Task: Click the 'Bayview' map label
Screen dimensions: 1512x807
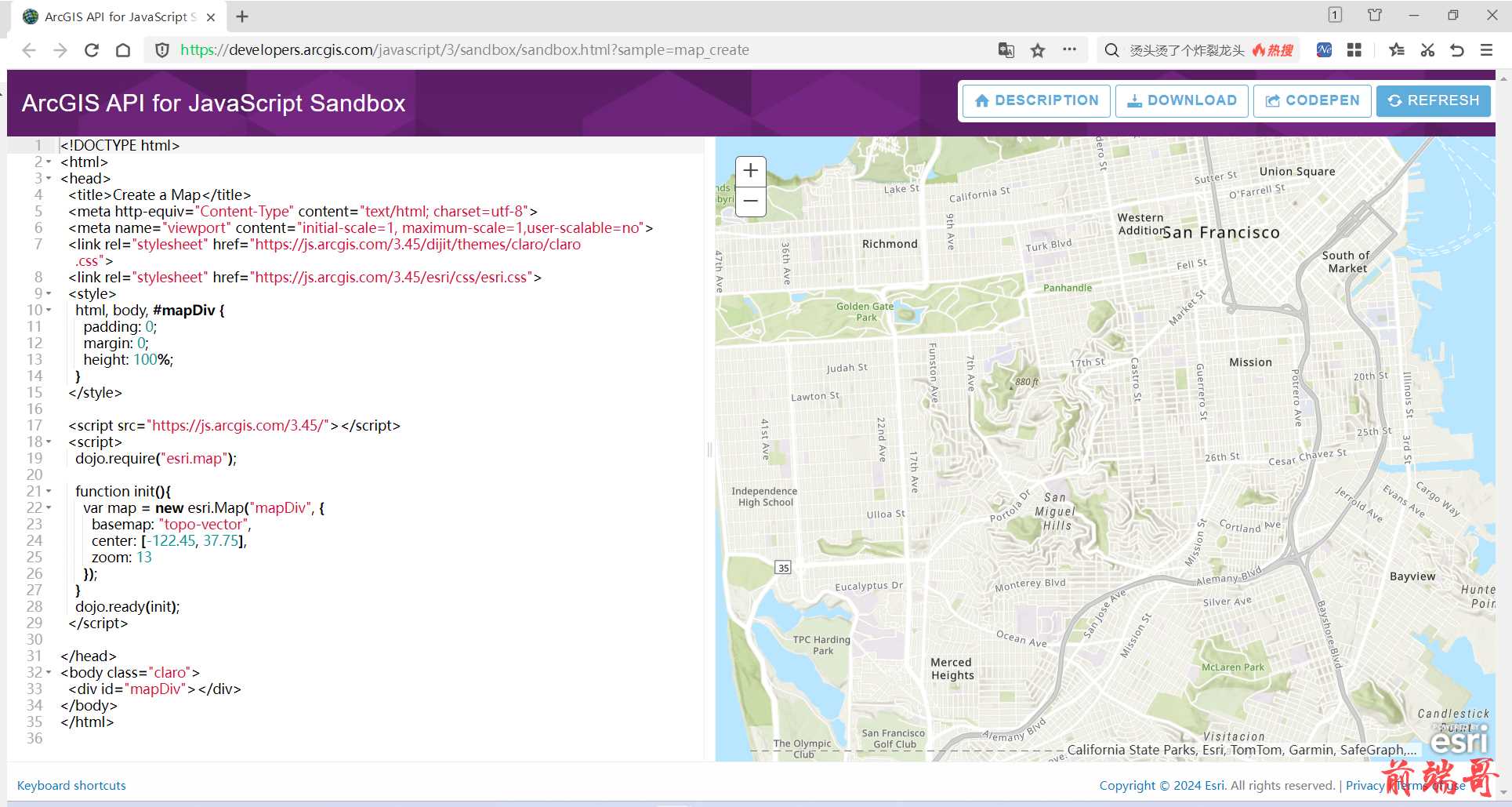Action: pyautogui.click(x=1412, y=576)
